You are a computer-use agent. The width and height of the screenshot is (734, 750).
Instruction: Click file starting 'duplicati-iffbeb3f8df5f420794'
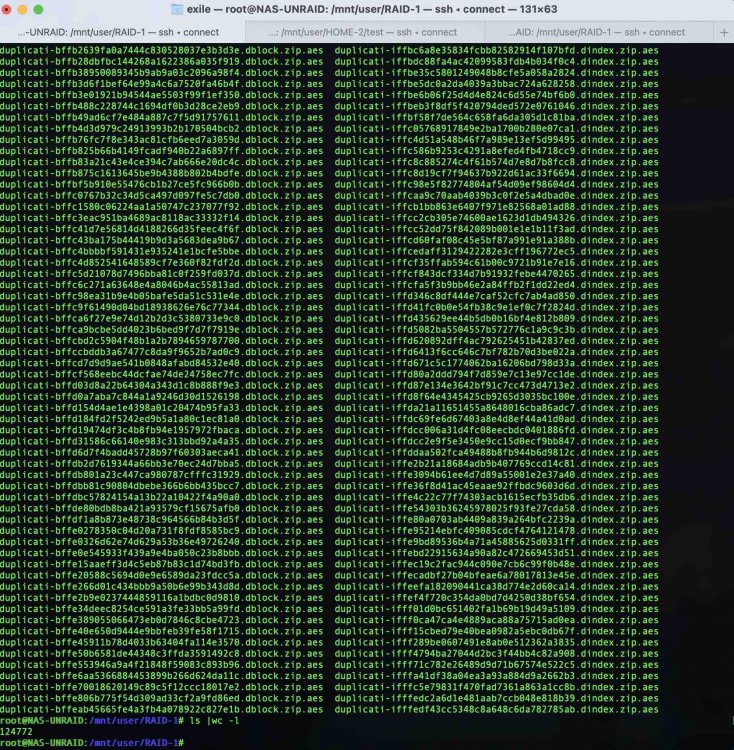click(496, 106)
